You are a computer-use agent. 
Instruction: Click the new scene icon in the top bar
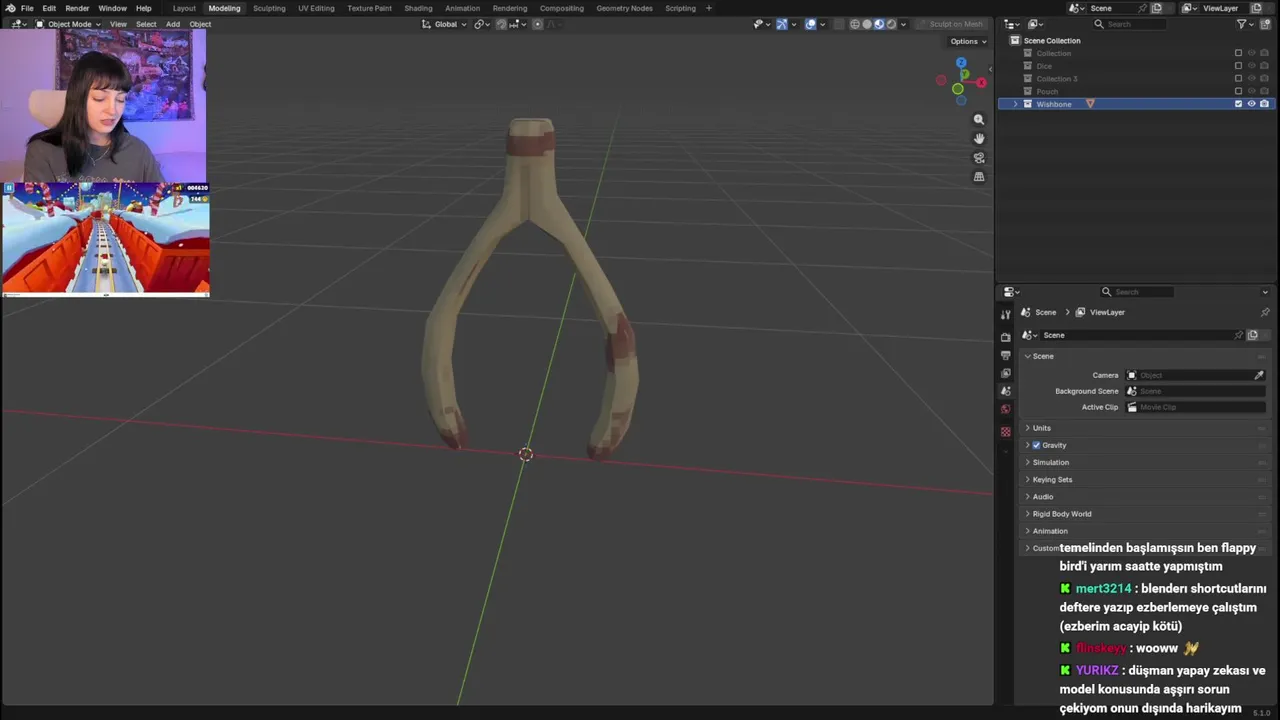[1156, 8]
